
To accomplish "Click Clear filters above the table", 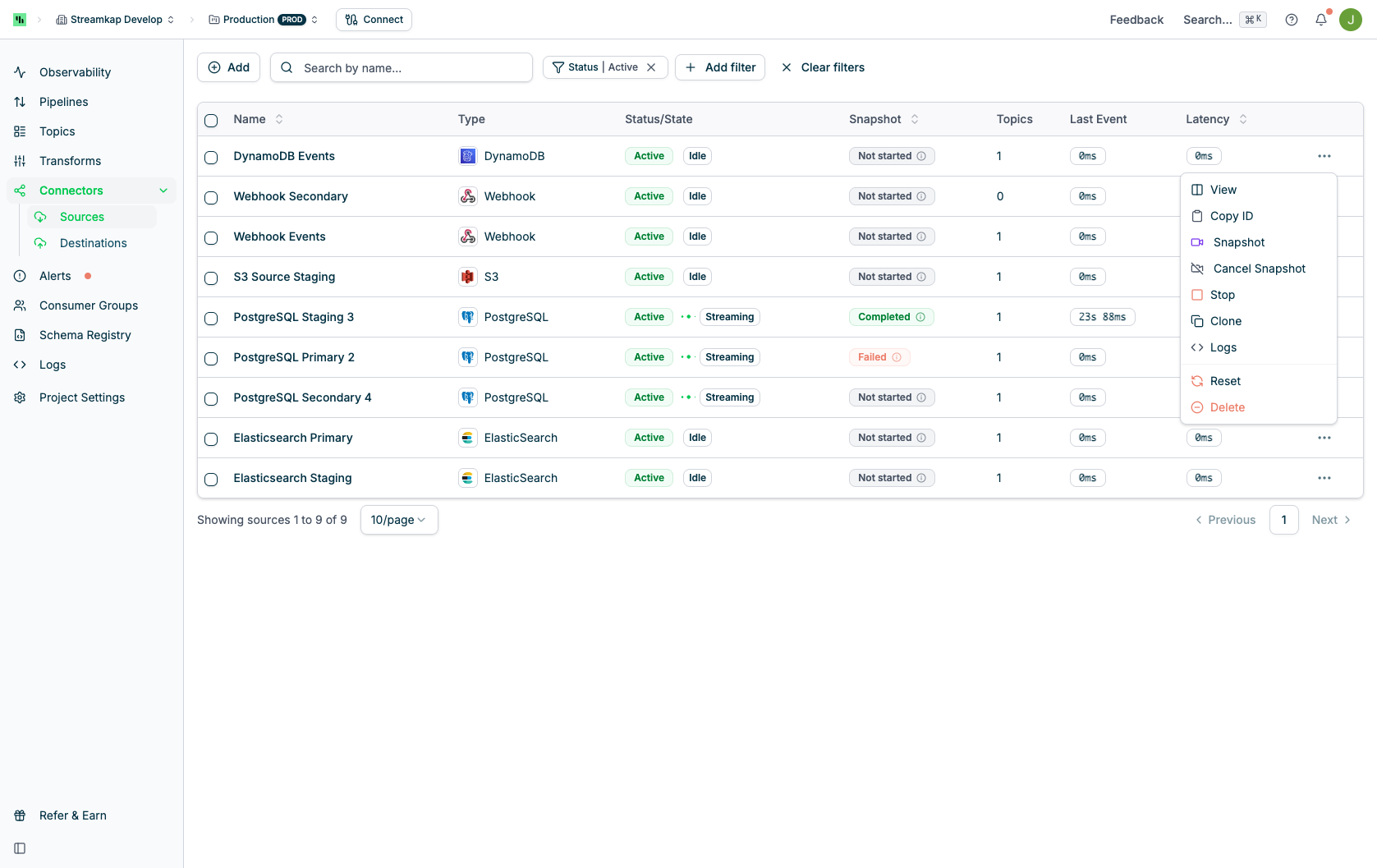I will [833, 67].
